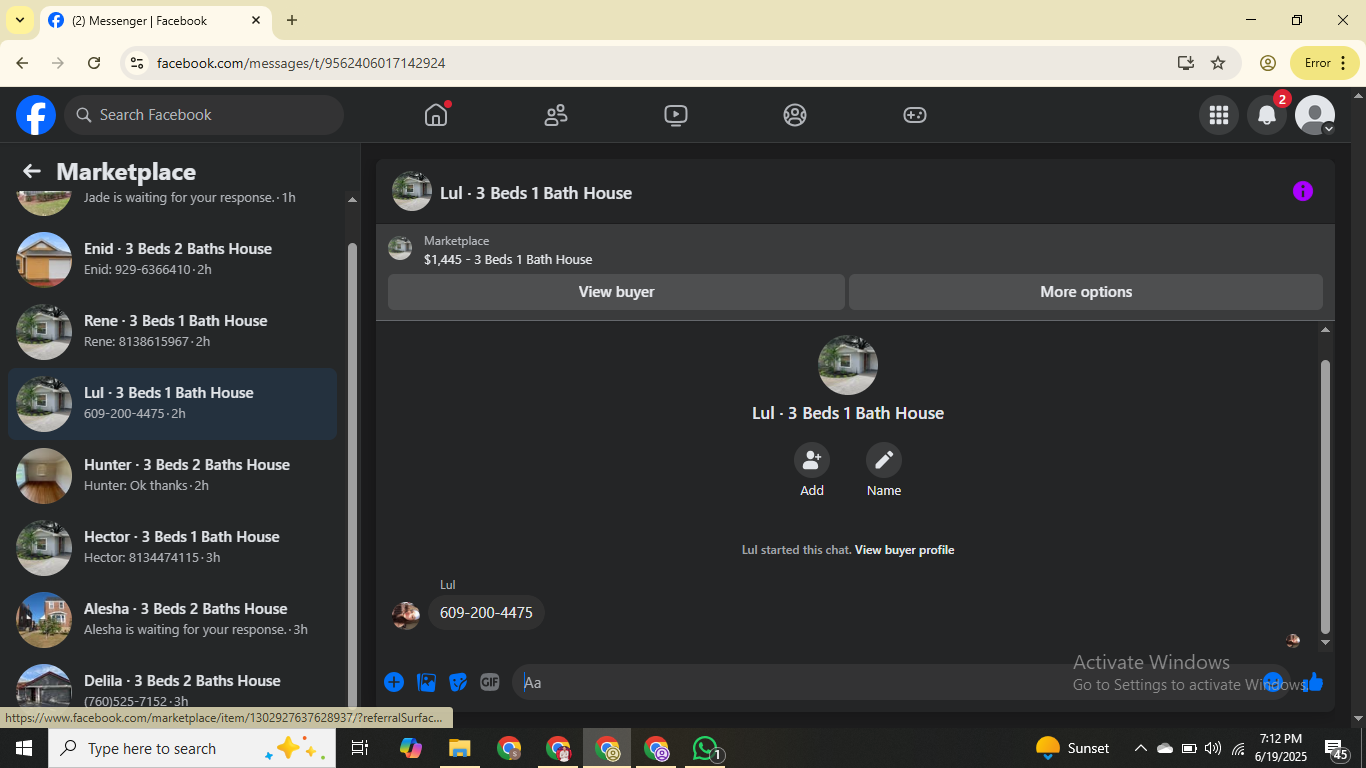1366x768 pixels.
Task: Open the Video icon in top navigation
Action: point(675,115)
